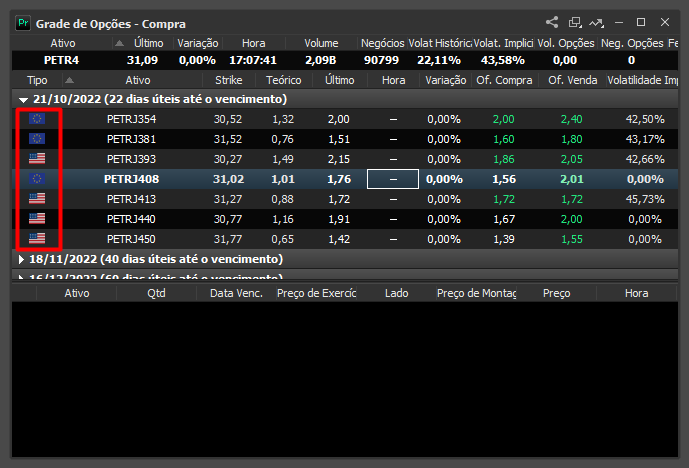
Task: Click the American flag icon for PETRJ393
Action: (37, 159)
